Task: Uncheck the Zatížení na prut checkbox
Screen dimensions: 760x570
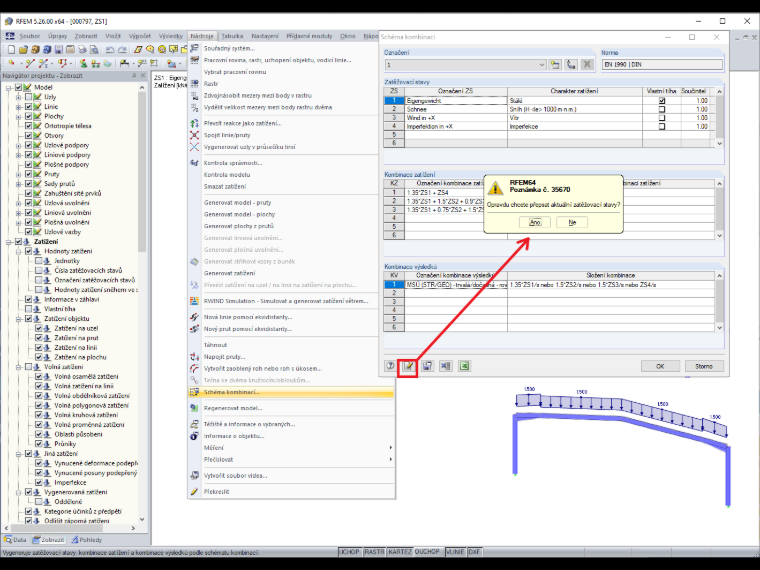Action: [x=39, y=338]
